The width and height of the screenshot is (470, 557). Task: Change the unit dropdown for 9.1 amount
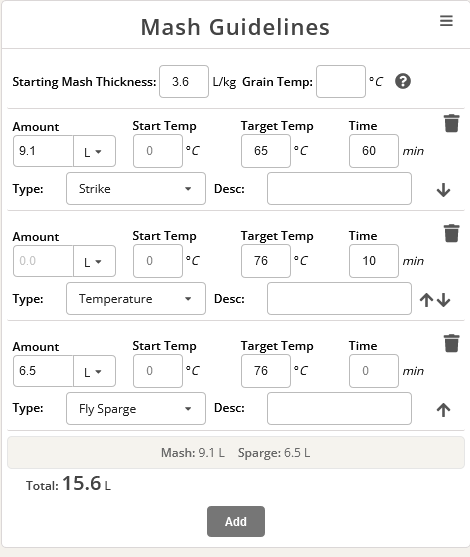[x=94, y=151]
